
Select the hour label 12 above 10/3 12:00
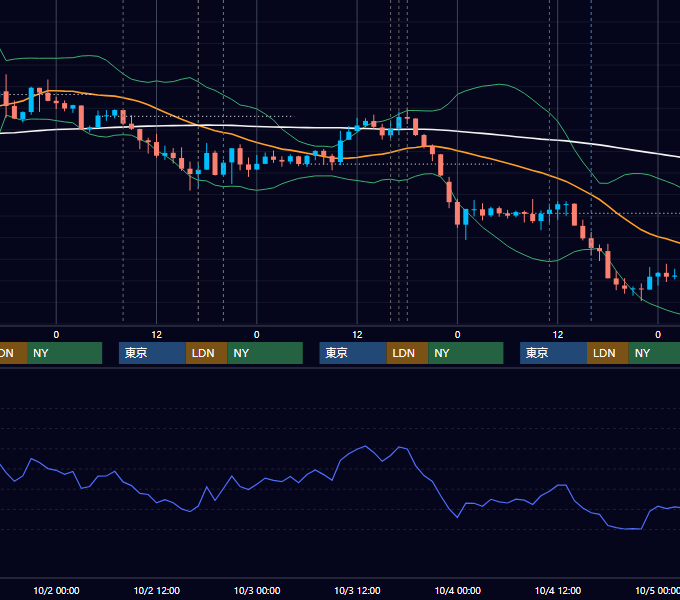pyautogui.click(x=357, y=335)
